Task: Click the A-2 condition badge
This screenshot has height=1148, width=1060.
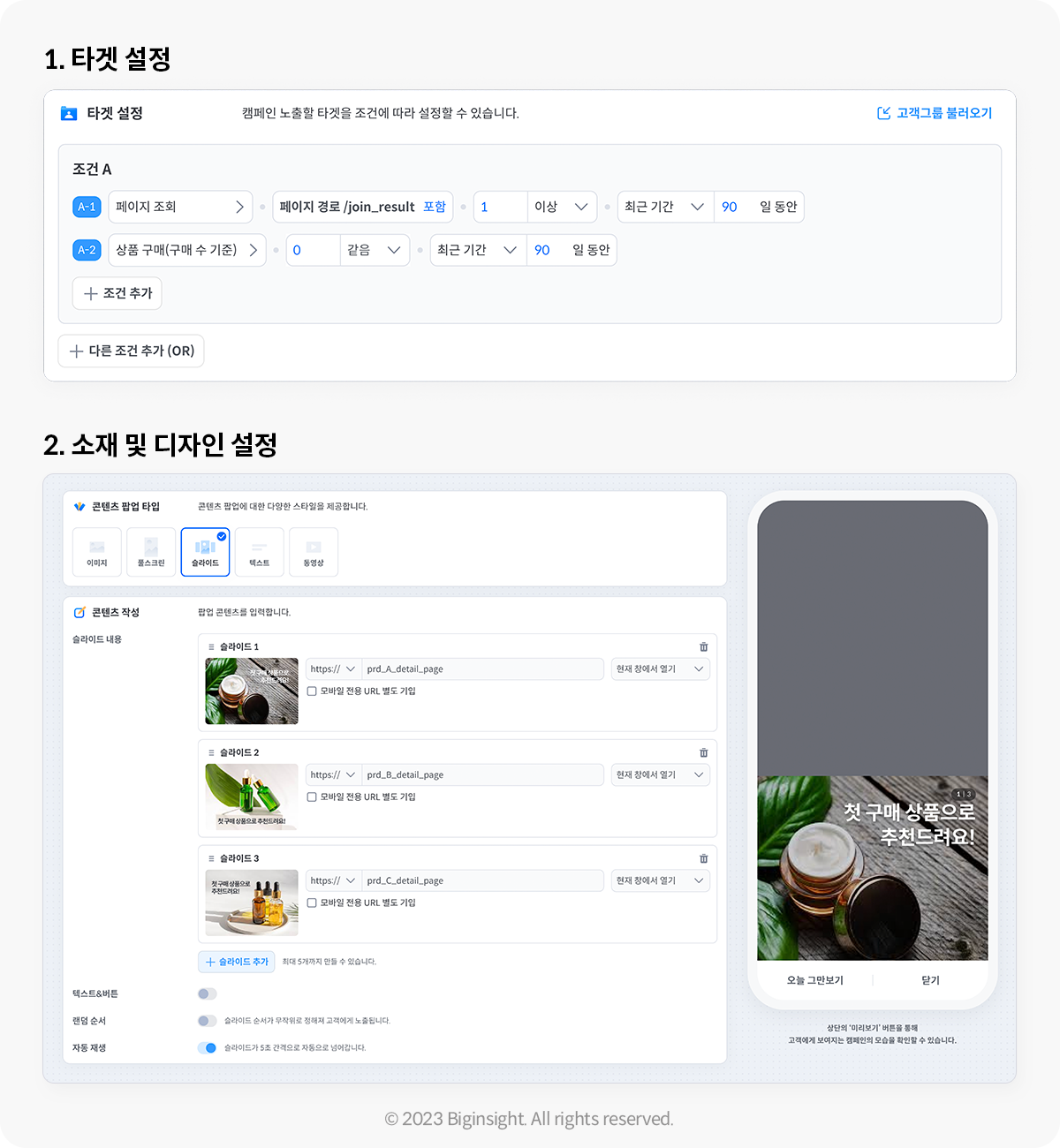Action: point(87,250)
